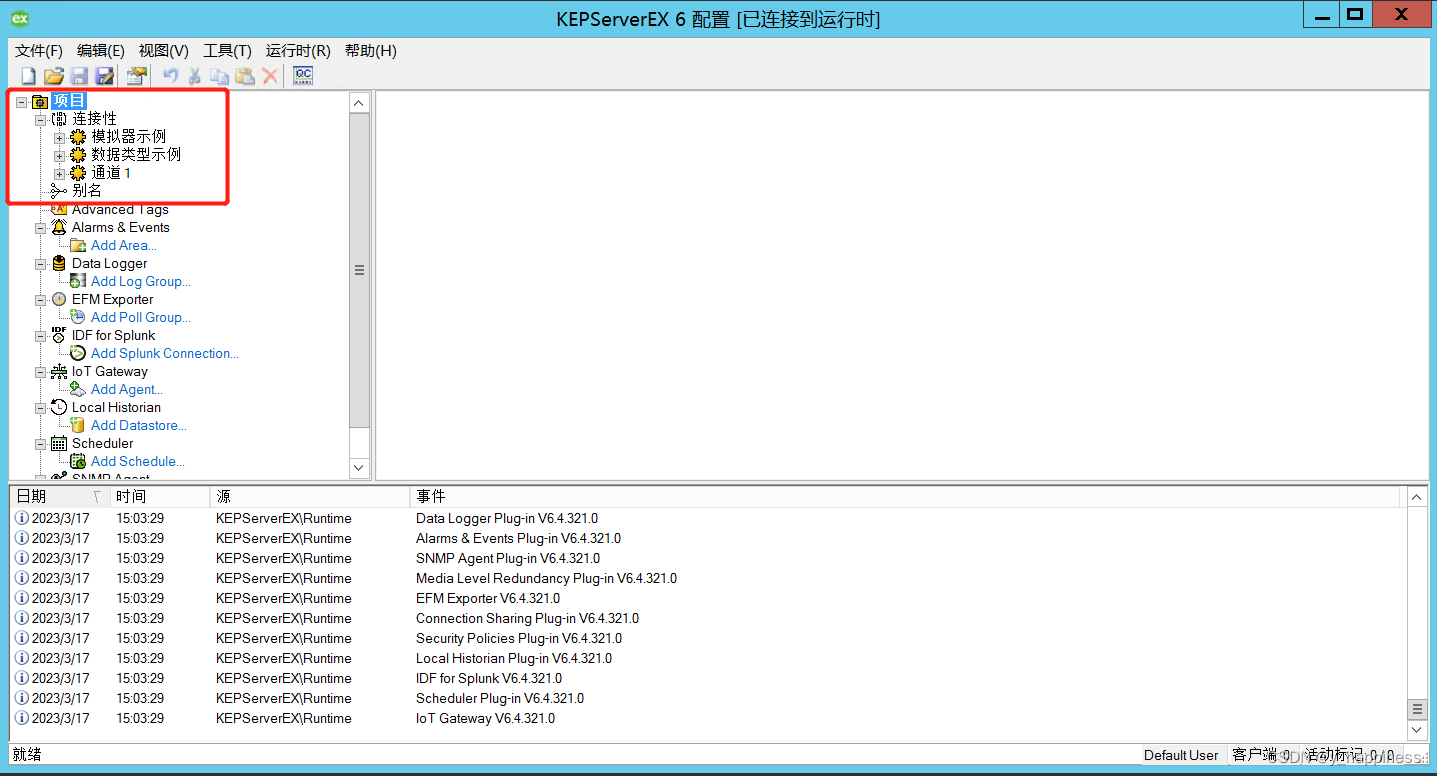Click the Add Datastore cylinder icon

click(x=78, y=425)
